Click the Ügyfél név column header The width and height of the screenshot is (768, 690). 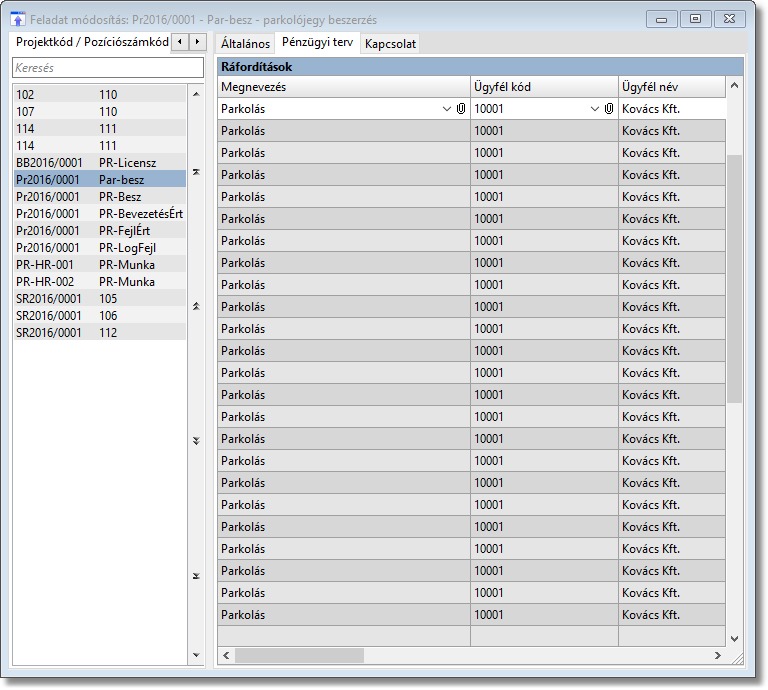650,87
